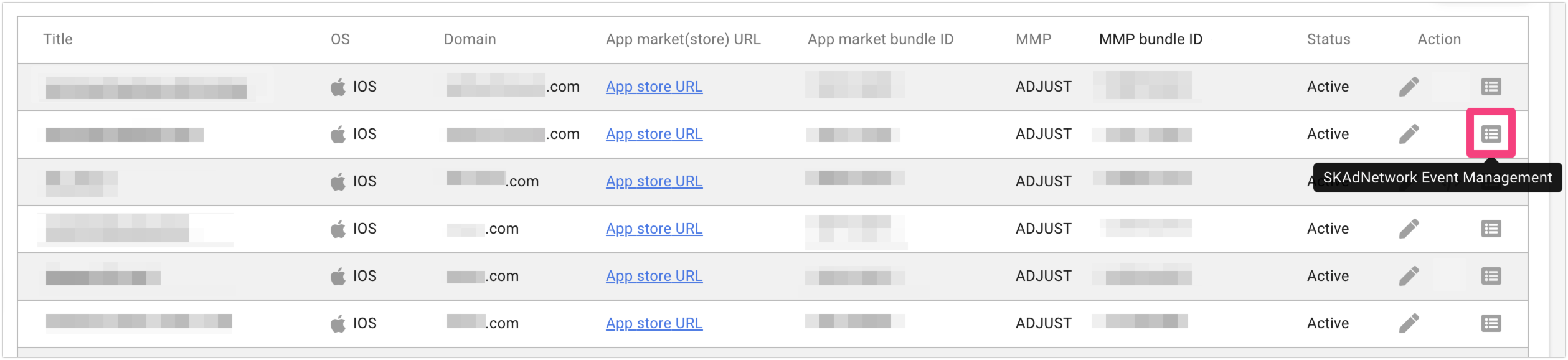Click the Title column header

tap(58, 39)
